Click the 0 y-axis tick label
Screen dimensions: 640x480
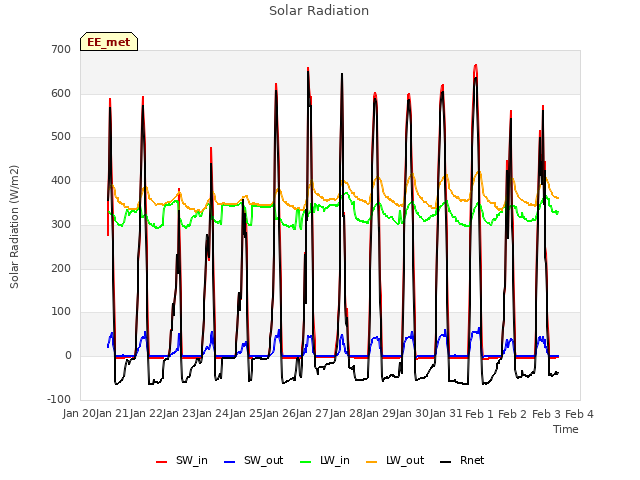(x=68, y=356)
